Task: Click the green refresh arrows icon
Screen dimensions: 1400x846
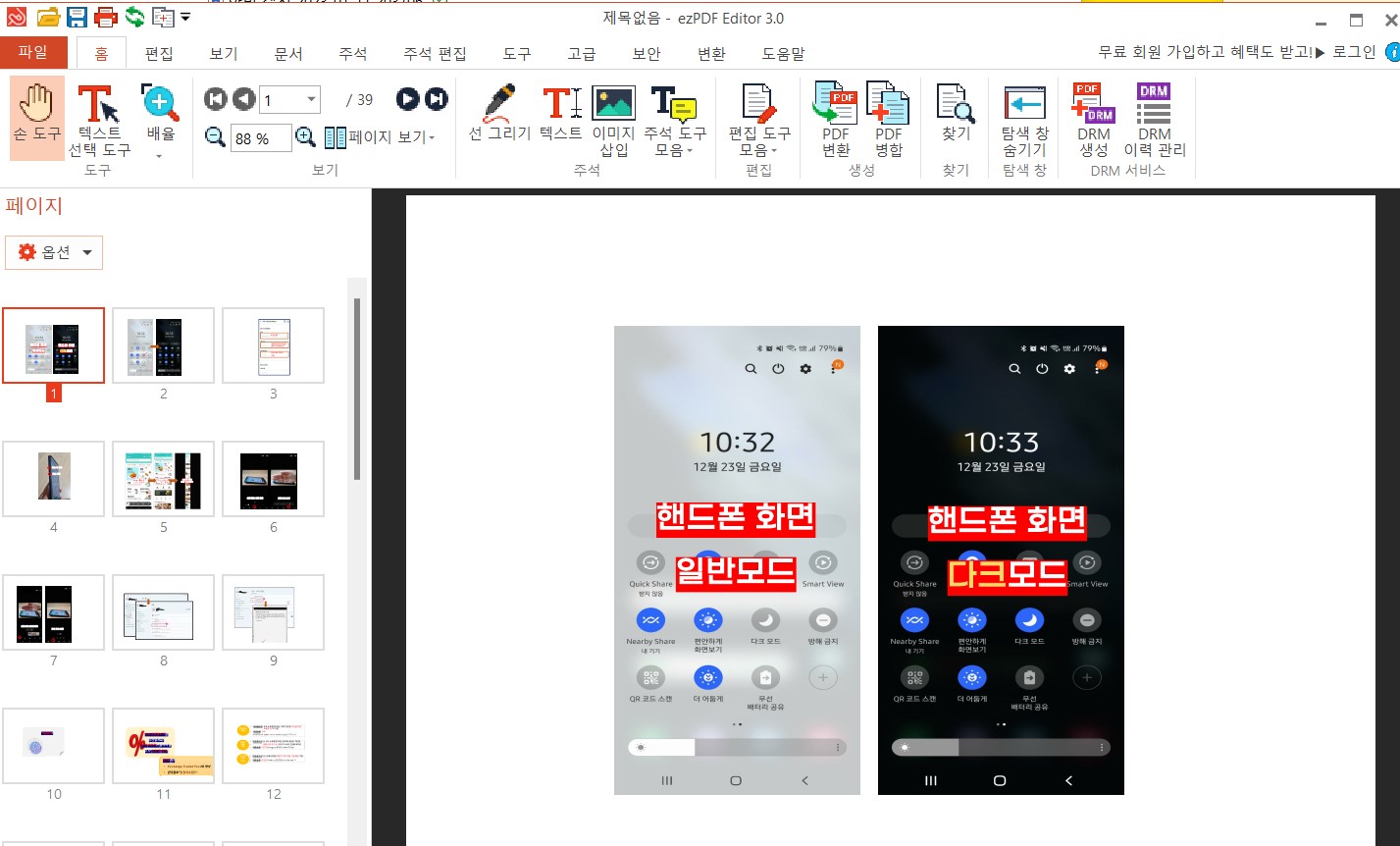Action: (x=134, y=18)
